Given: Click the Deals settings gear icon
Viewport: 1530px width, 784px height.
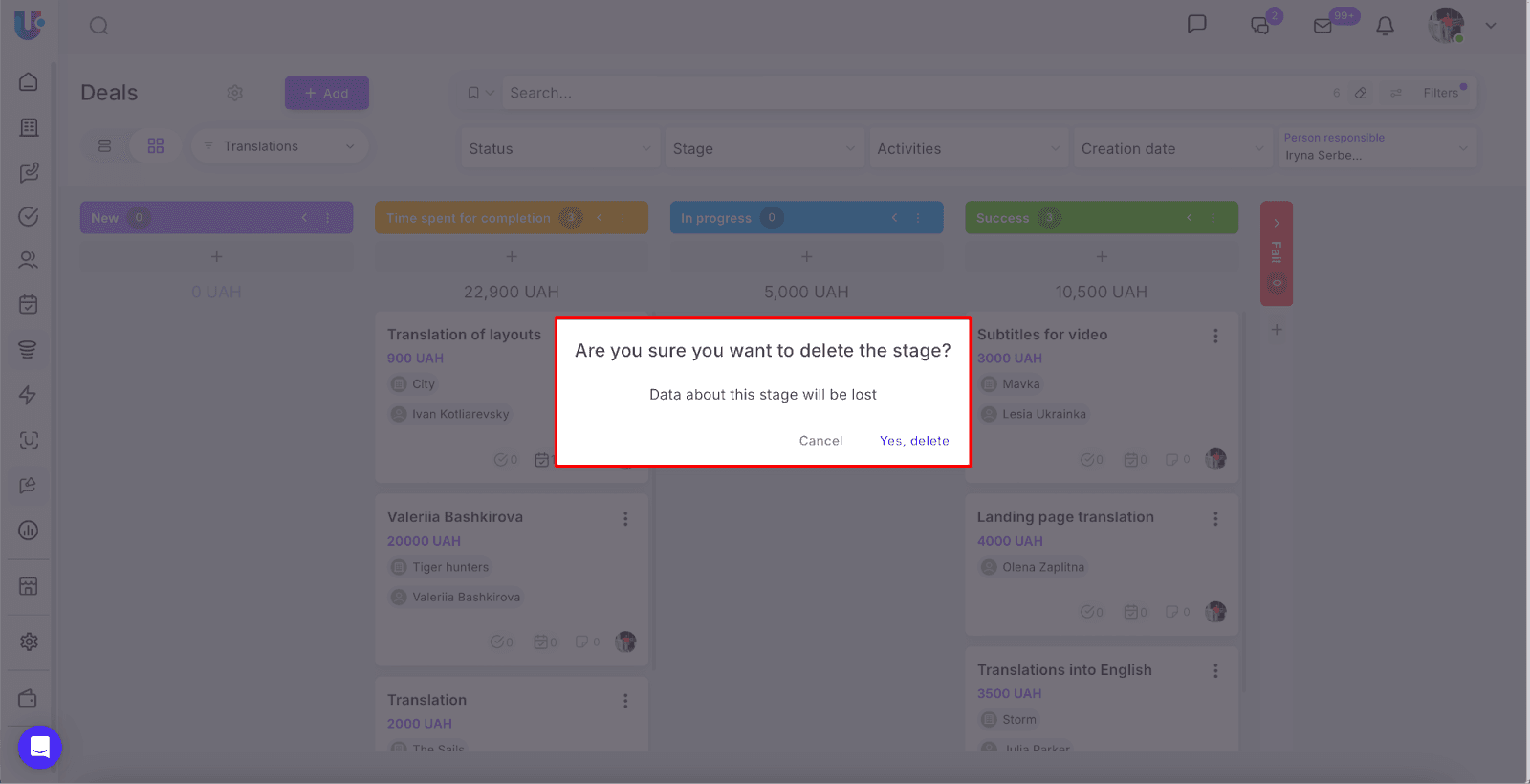Looking at the screenshot, I should click(234, 93).
